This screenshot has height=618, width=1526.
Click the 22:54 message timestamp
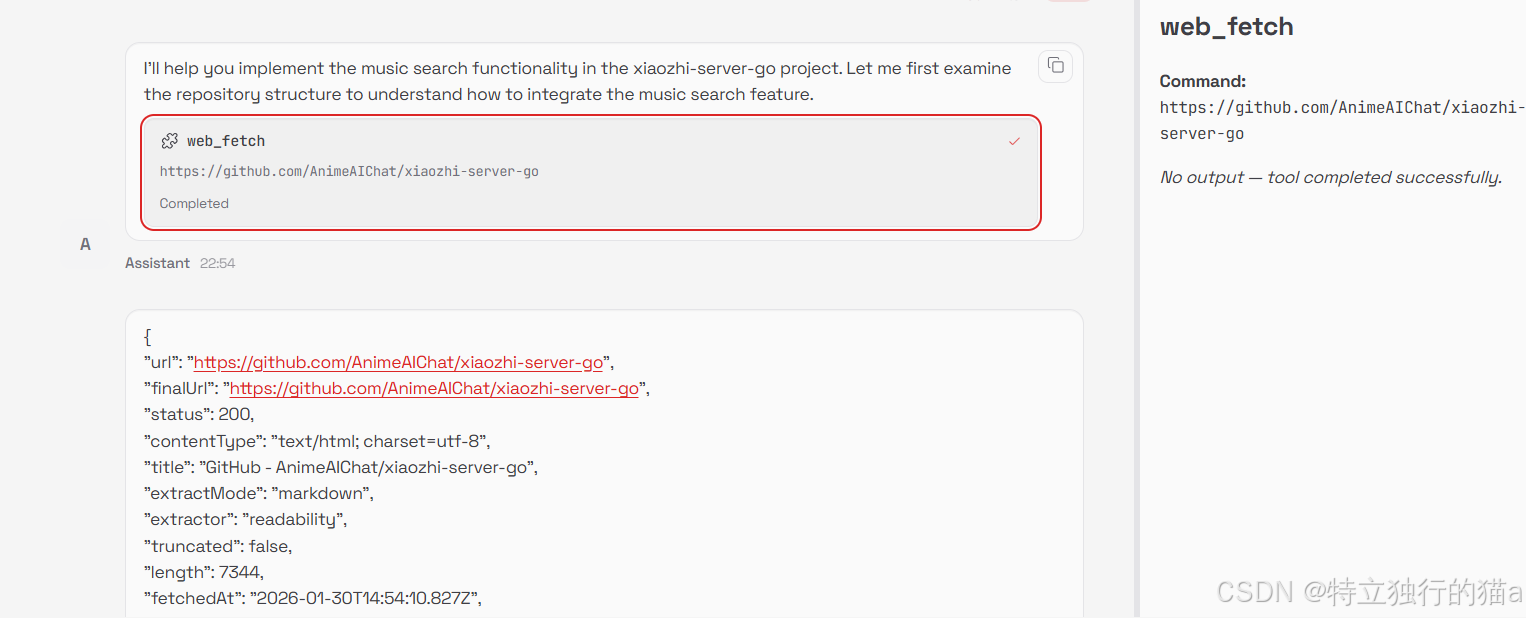[217, 263]
